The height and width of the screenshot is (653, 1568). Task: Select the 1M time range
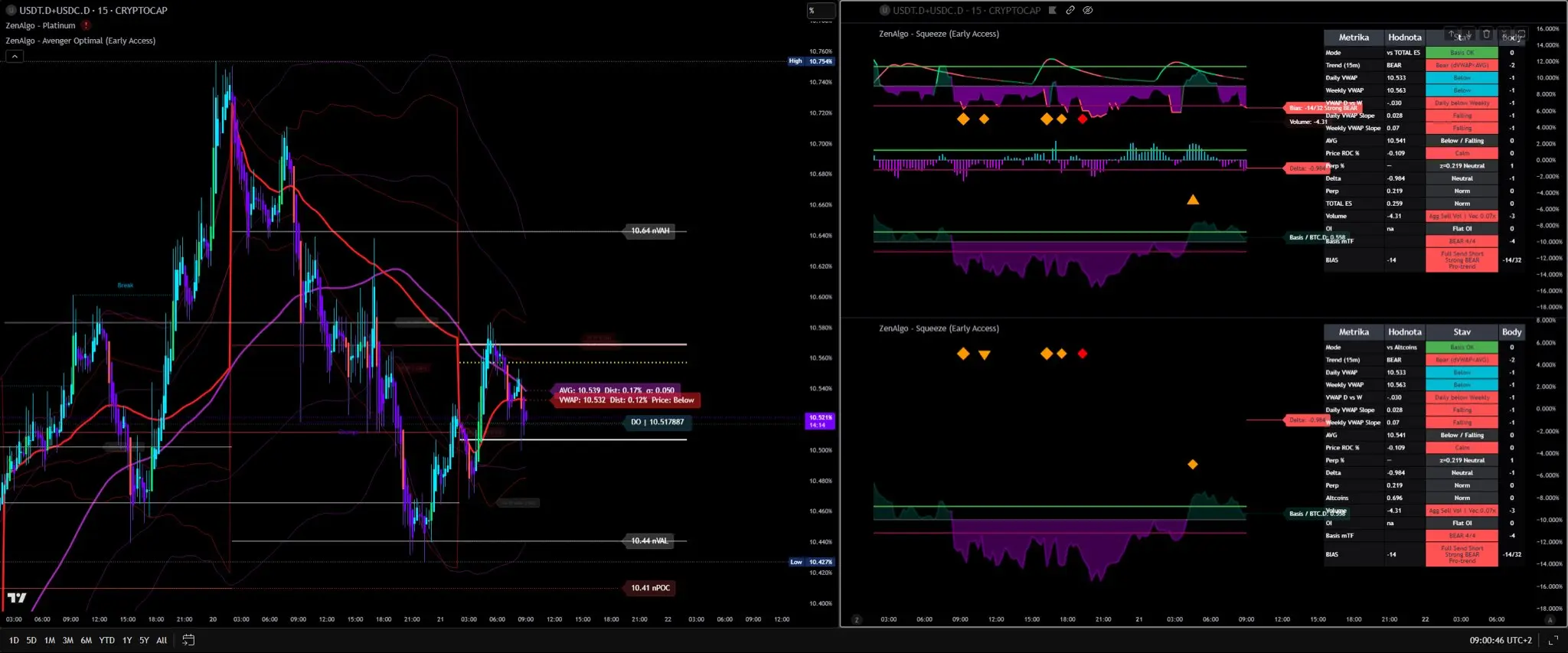50,640
